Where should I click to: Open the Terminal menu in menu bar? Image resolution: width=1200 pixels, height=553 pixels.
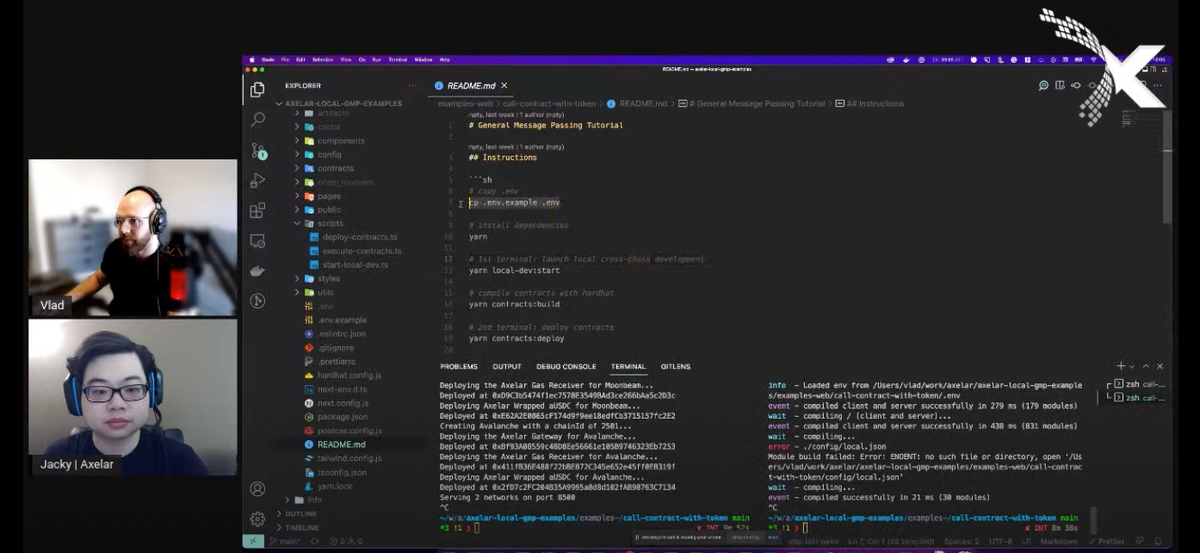click(397, 60)
